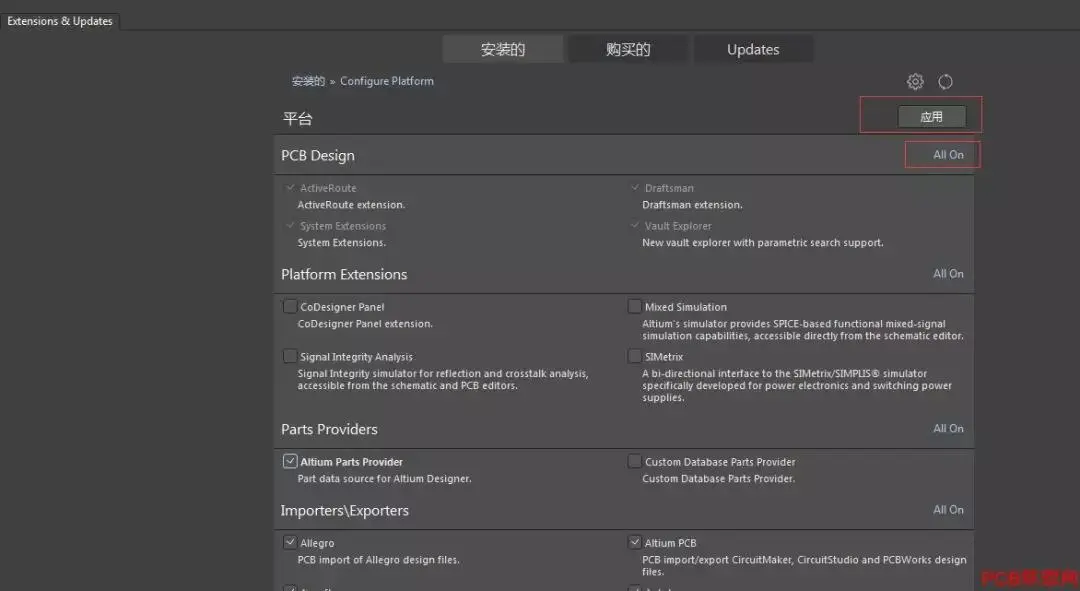Uncheck the Allegro importer checkbox
The height and width of the screenshot is (591, 1080).
(x=290, y=543)
